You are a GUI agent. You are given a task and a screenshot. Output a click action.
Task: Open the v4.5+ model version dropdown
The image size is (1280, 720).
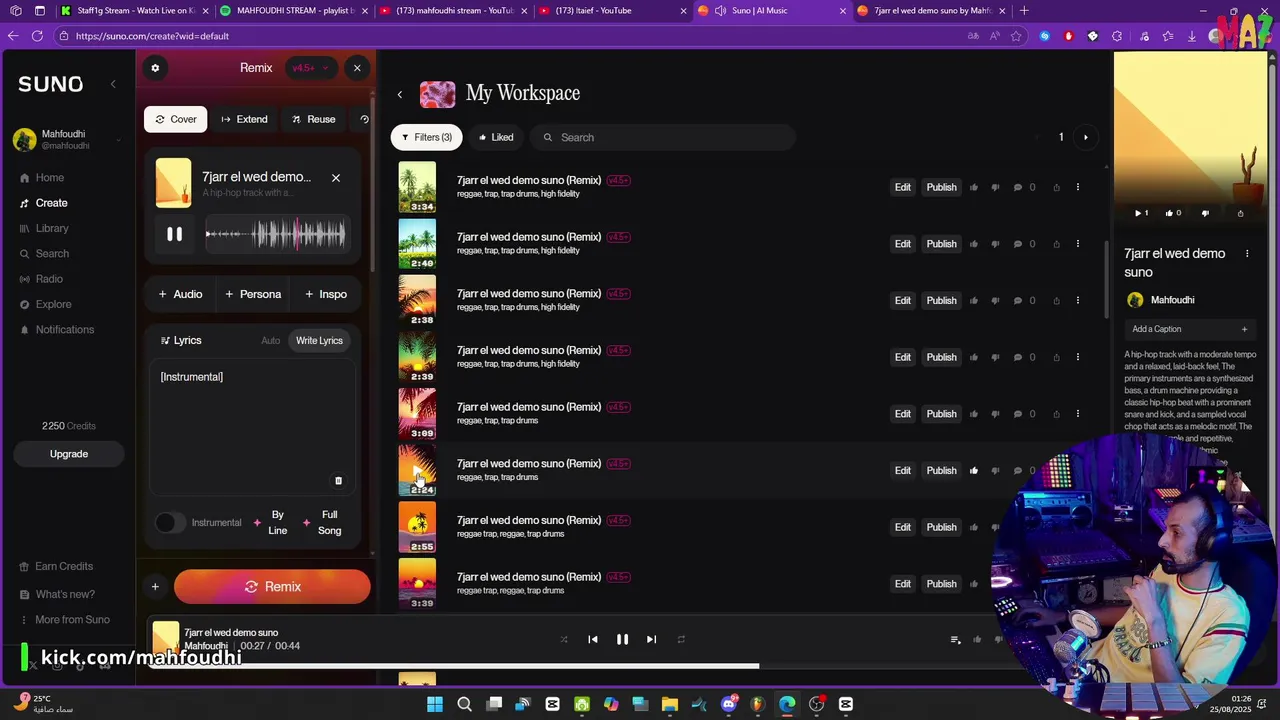[x=310, y=68]
